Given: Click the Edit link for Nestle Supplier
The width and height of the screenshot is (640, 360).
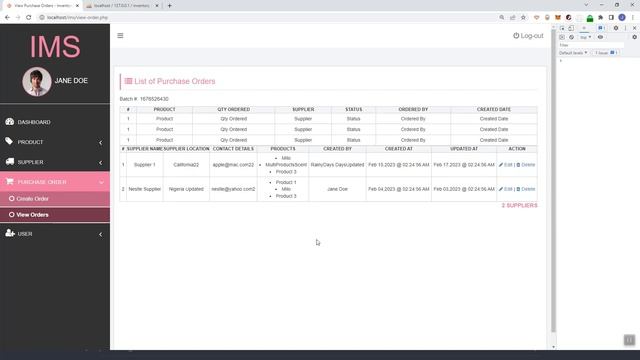Looking at the screenshot, I should point(508,189).
